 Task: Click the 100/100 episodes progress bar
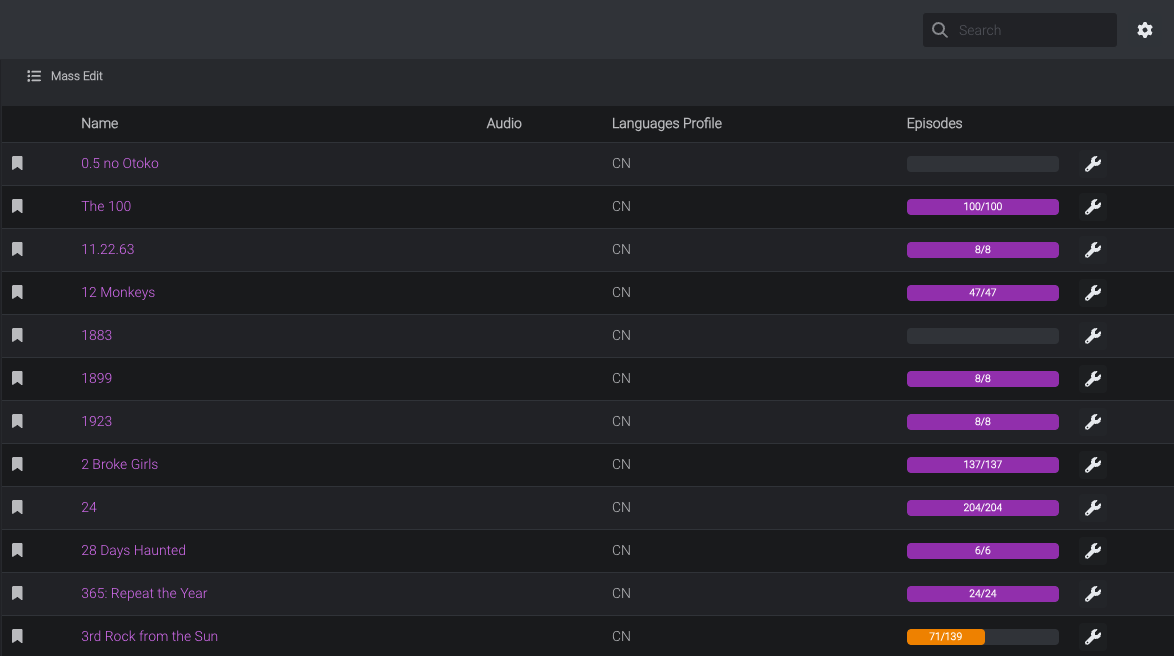pos(982,207)
